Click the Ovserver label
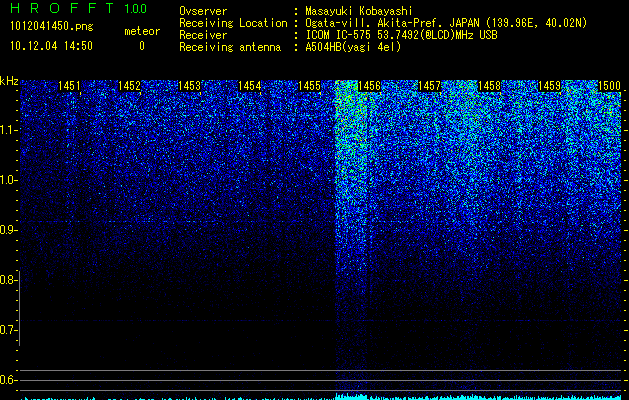This screenshot has width=629, height=400. pyautogui.click(x=203, y=11)
